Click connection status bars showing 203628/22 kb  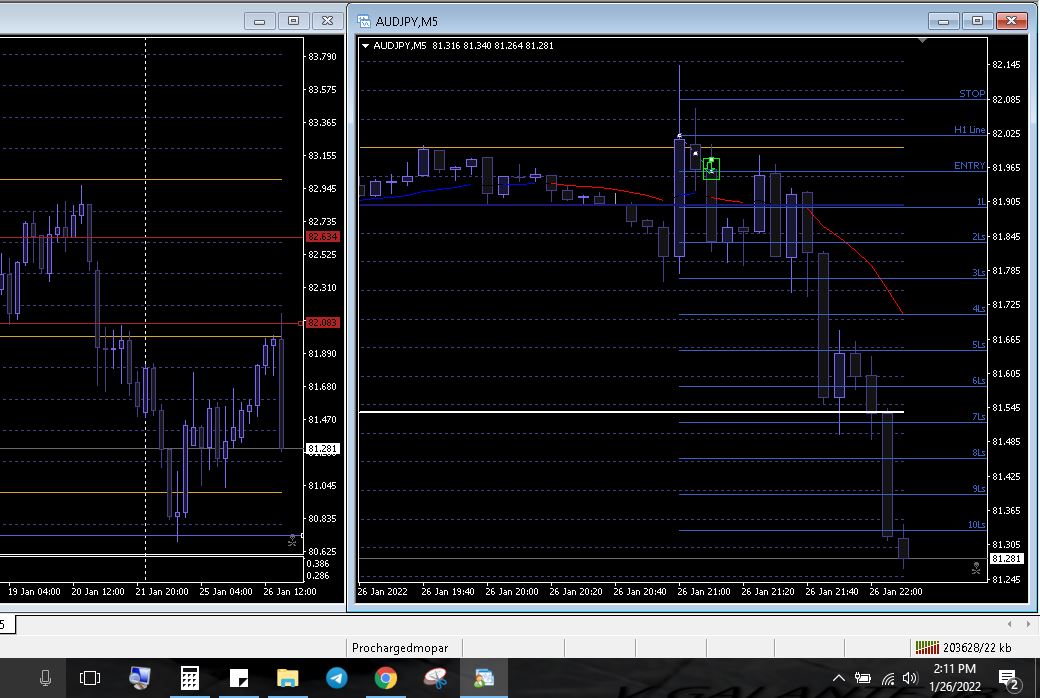pyautogui.click(x=927, y=648)
